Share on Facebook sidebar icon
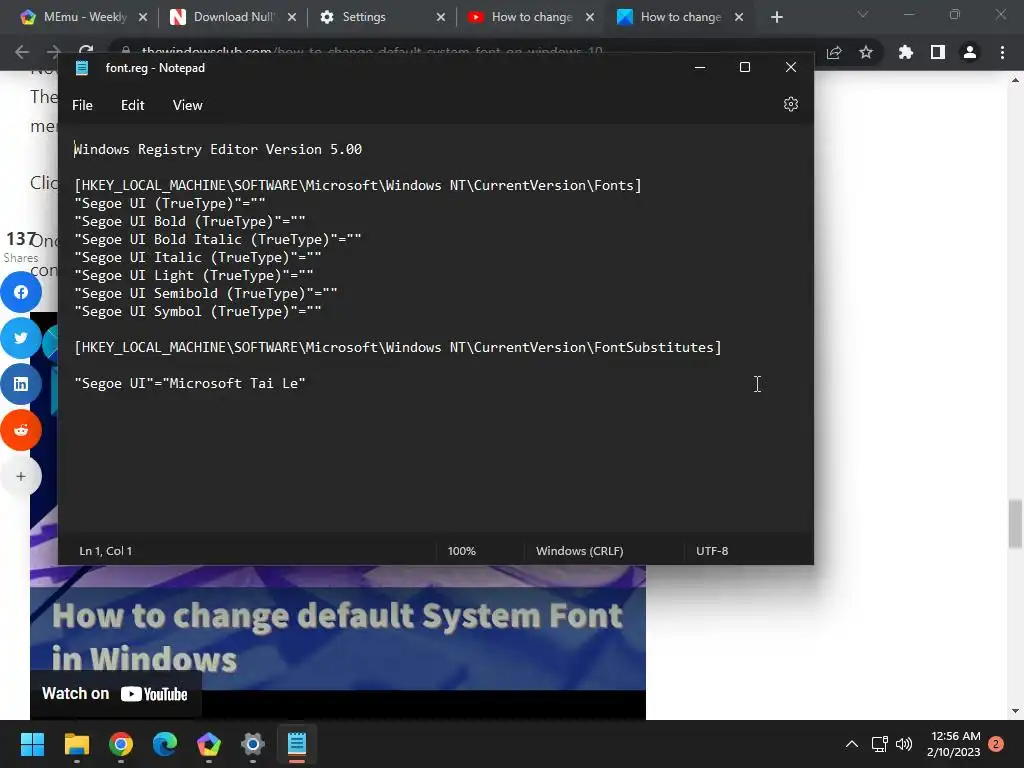Viewport: 1024px width, 768px height. pyautogui.click(x=21, y=292)
